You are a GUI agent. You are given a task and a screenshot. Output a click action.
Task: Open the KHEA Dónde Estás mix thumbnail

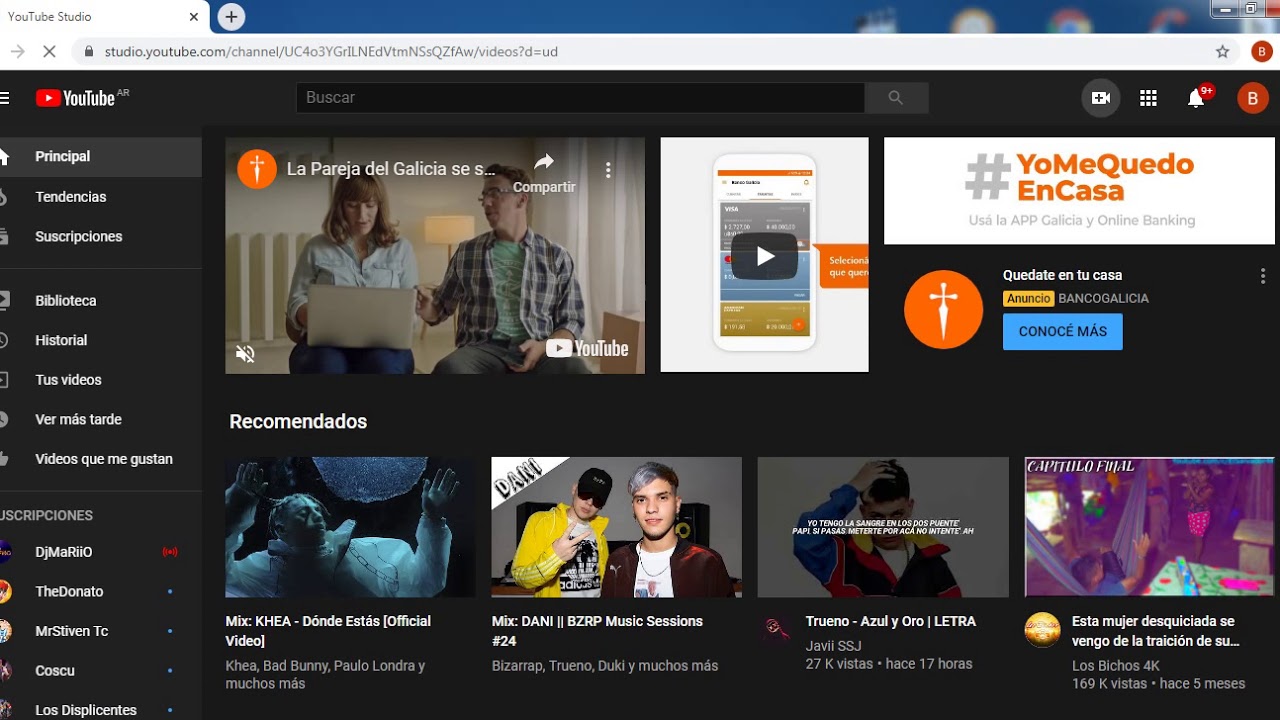click(x=350, y=527)
